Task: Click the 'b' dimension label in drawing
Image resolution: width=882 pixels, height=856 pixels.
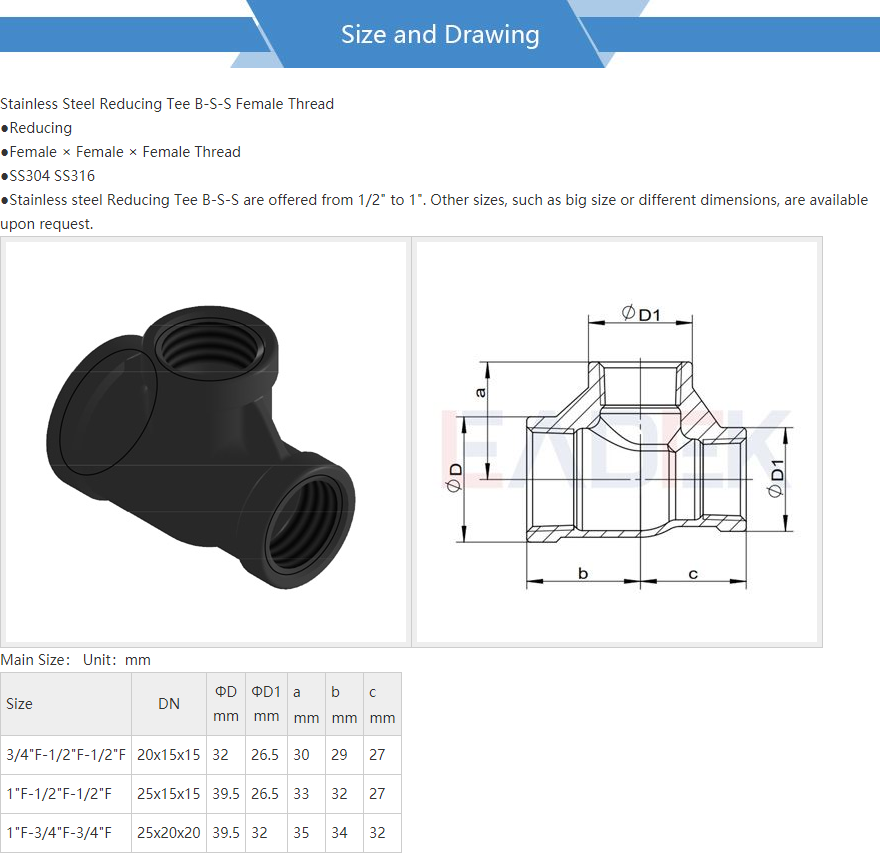Action: [583, 574]
